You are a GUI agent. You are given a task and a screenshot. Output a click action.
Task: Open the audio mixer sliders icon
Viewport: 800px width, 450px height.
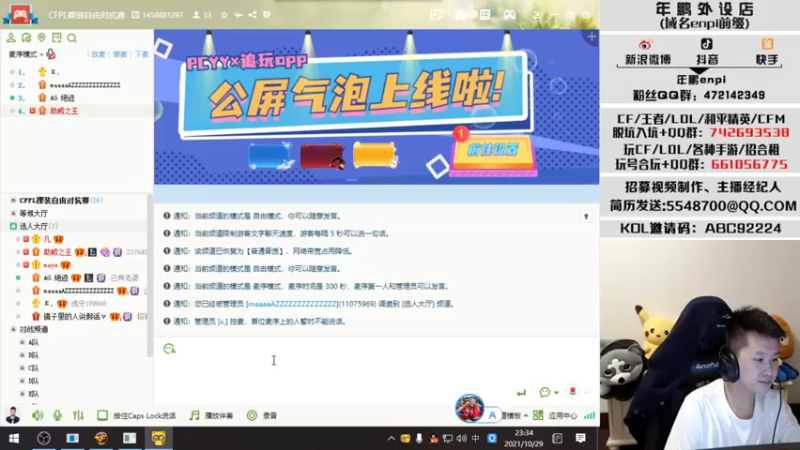[78, 415]
